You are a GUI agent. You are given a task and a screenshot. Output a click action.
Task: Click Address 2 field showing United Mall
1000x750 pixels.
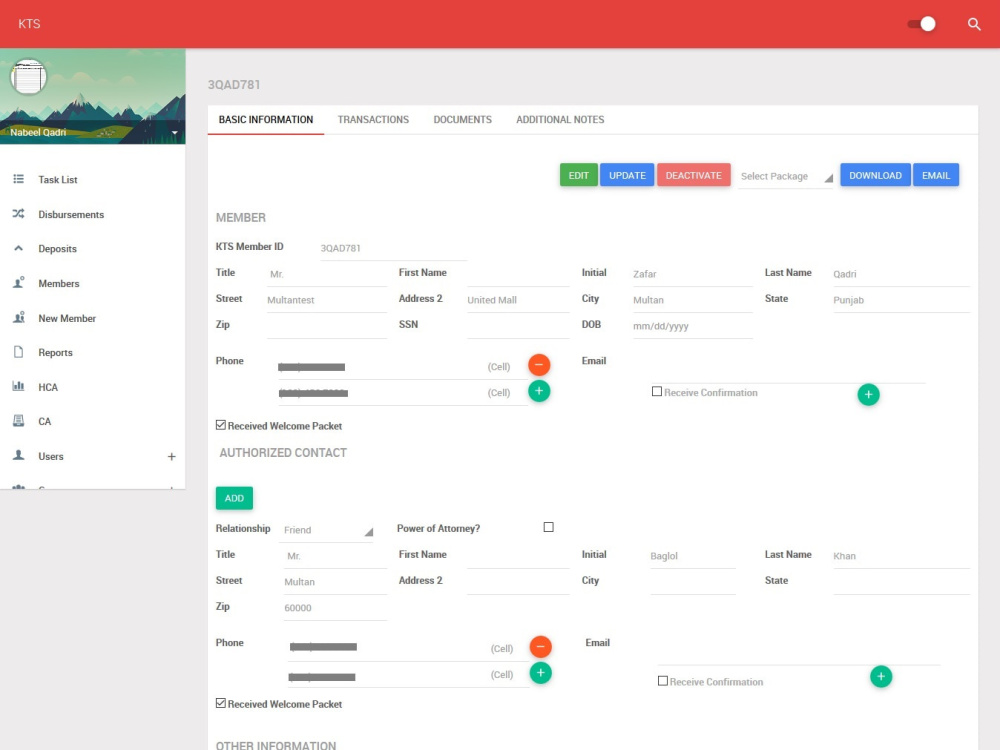[518, 300]
